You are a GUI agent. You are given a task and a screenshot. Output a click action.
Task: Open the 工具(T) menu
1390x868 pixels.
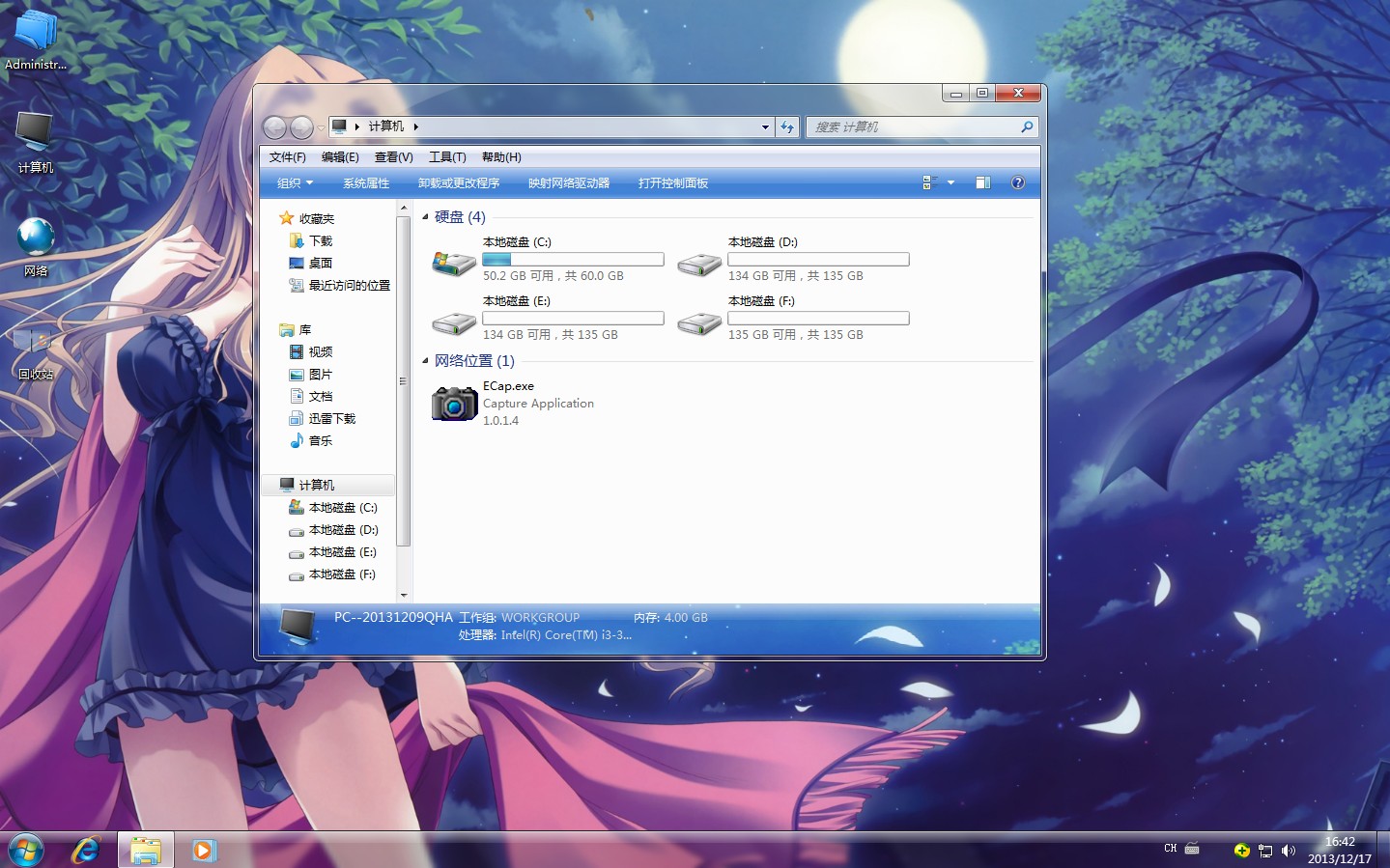coord(447,157)
